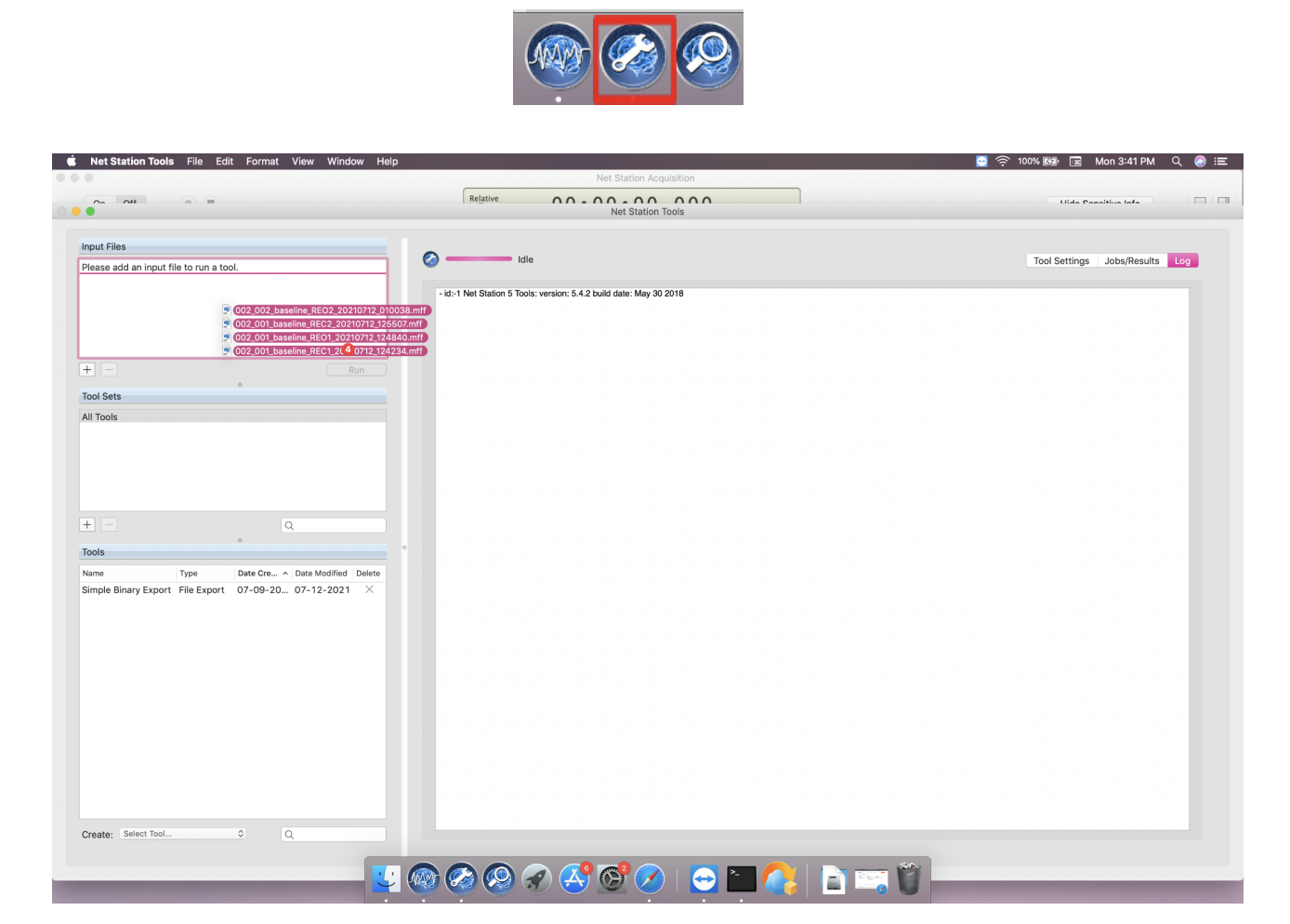The width and height of the screenshot is (1290, 924).
Task: Open the Window menu
Action: 345,161
